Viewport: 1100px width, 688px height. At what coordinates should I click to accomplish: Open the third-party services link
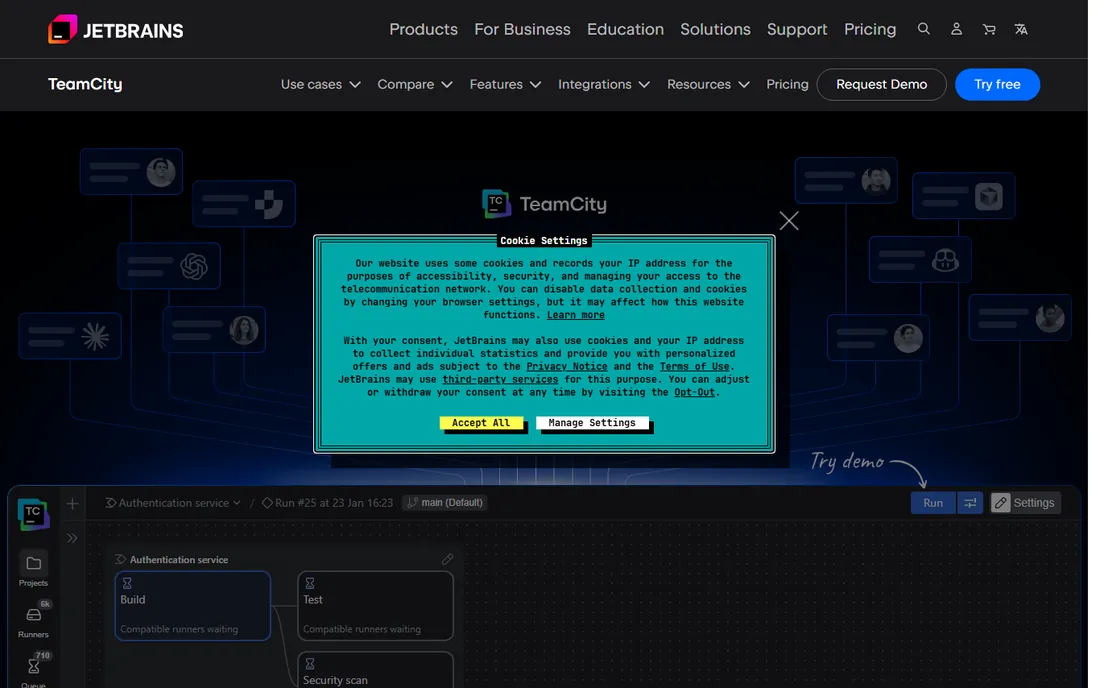[500, 379]
